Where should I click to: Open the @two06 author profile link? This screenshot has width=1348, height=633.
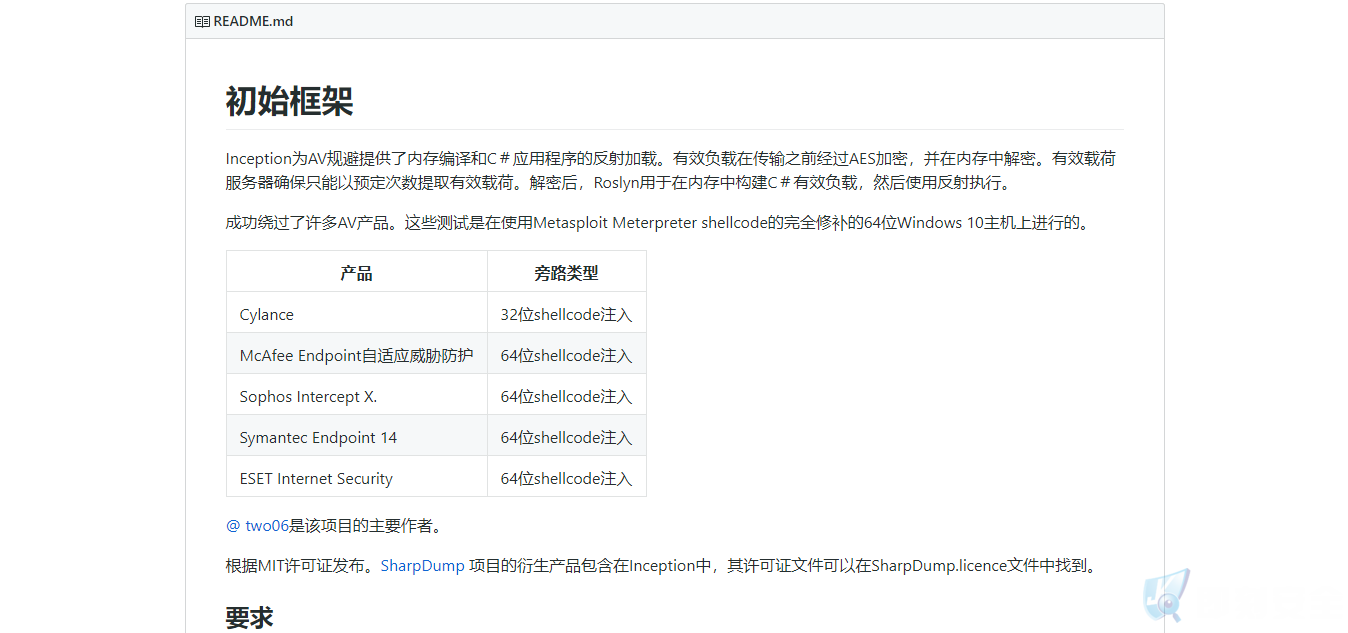point(257,525)
